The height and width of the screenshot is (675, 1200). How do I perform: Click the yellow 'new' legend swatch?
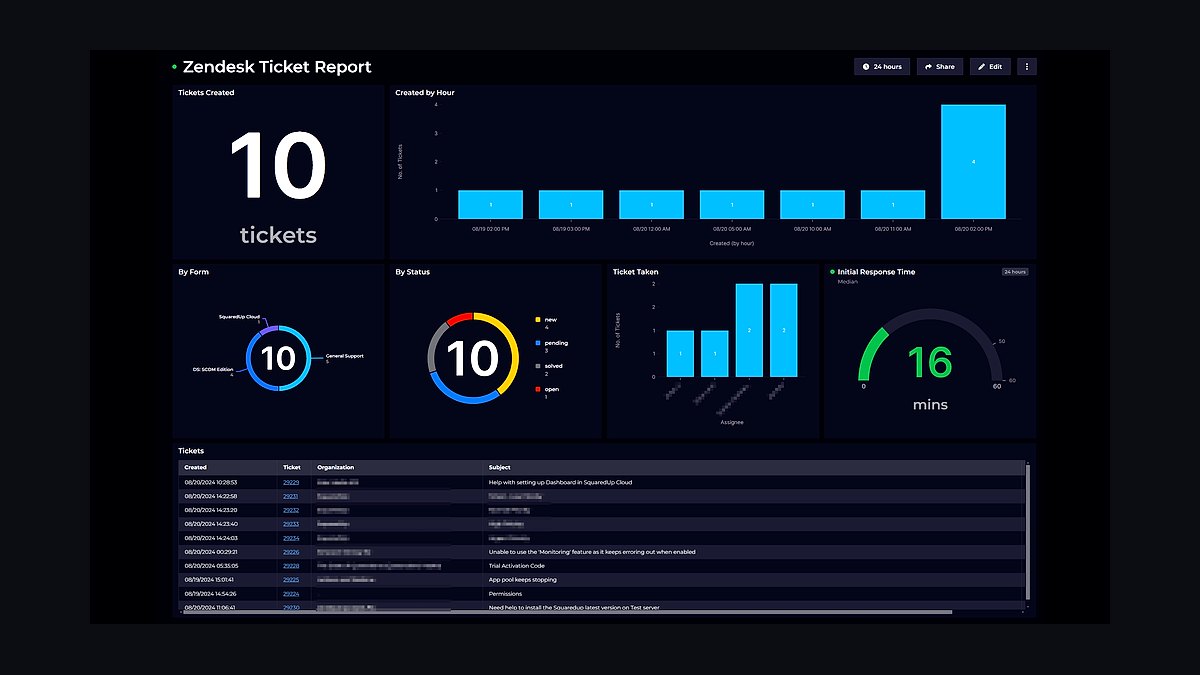(x=538, y=320)
